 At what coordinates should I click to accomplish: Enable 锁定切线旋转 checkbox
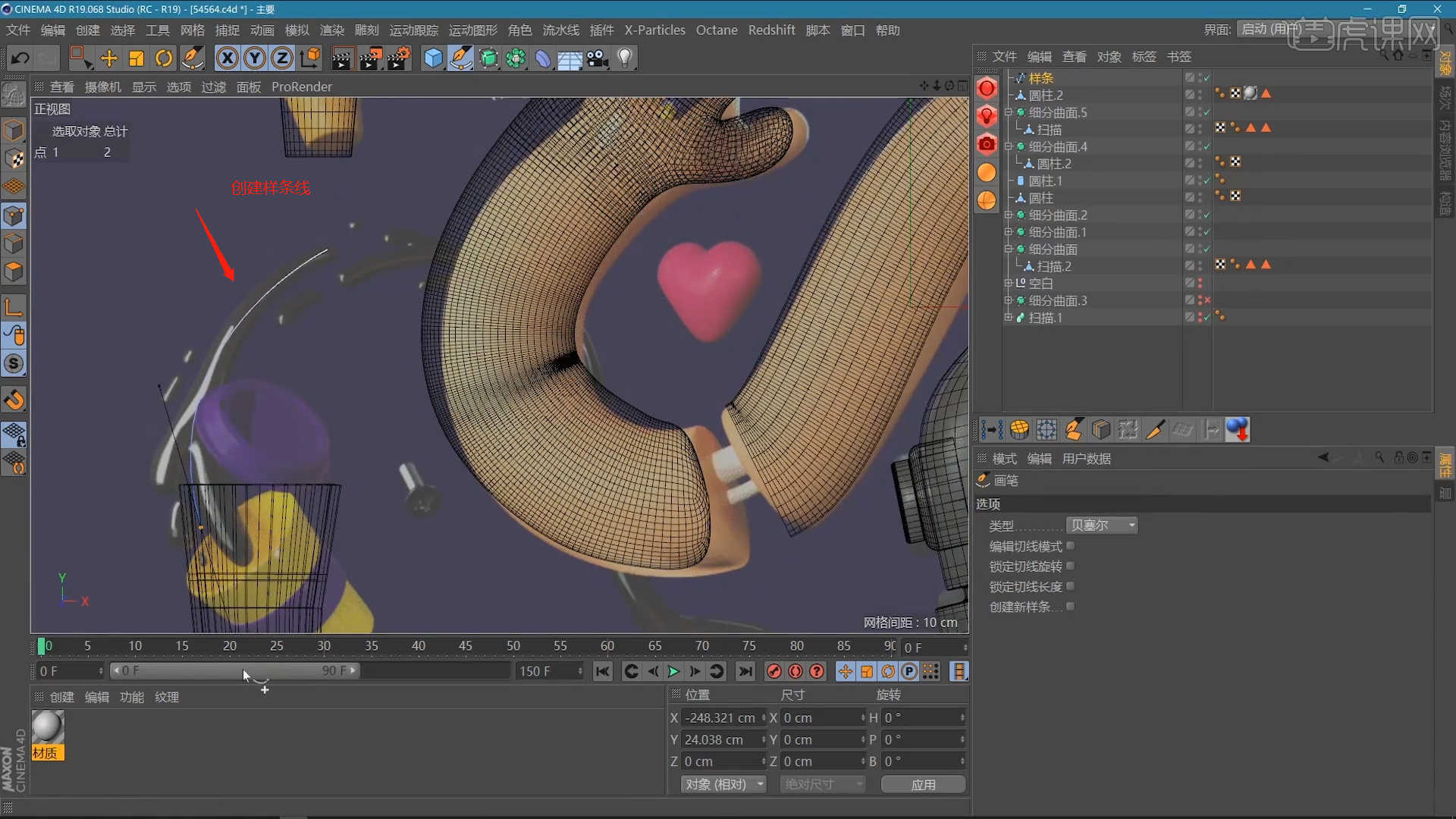coord(1070,566)
